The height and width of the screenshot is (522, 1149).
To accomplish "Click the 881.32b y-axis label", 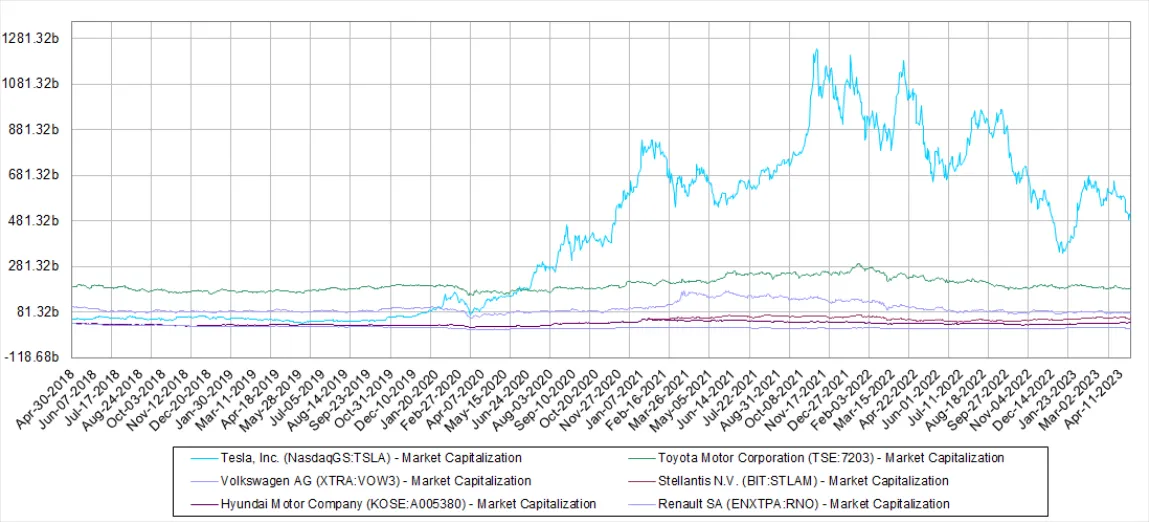I will [x=34, y=129].
